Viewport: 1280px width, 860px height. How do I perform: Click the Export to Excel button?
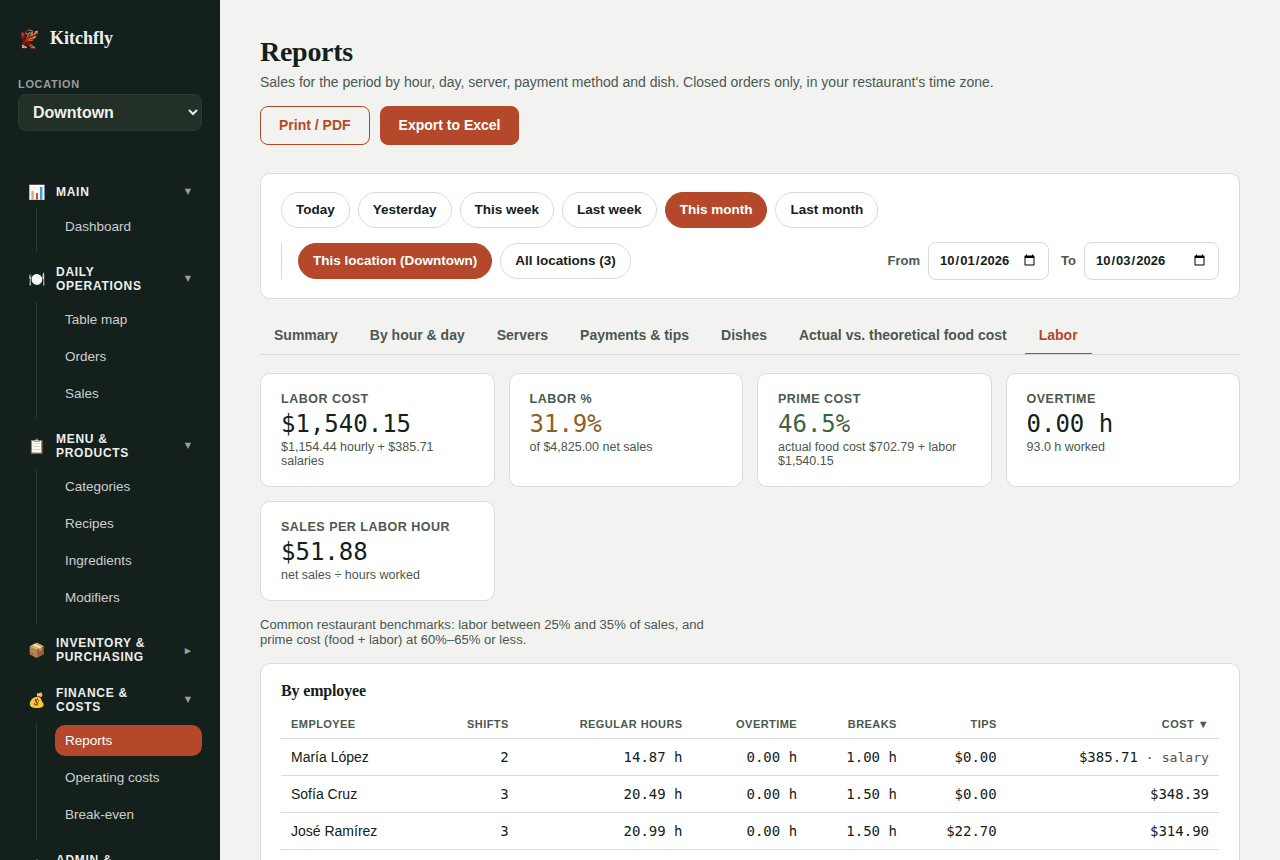449,126
